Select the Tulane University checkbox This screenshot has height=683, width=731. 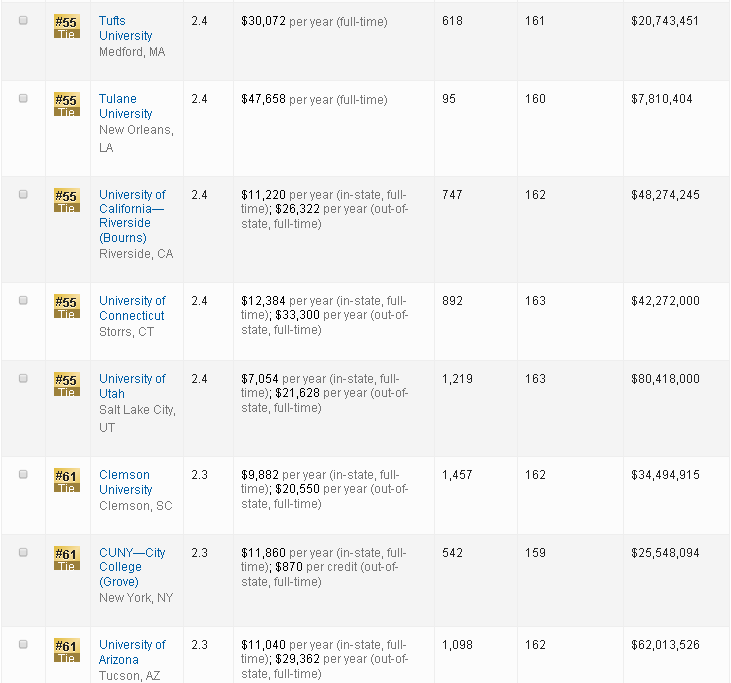(23, 99)
